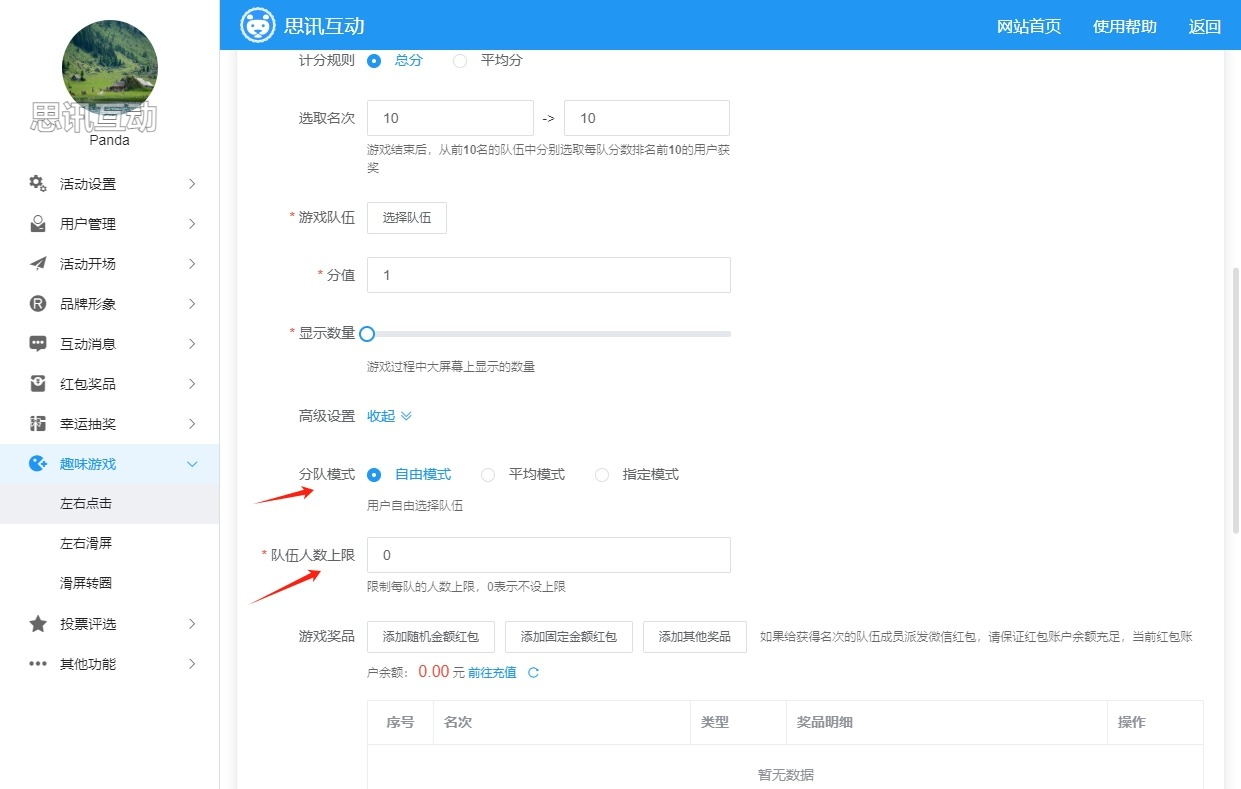
Task: Expand 幸运抽奖 menu chevron
Action: 192,423
